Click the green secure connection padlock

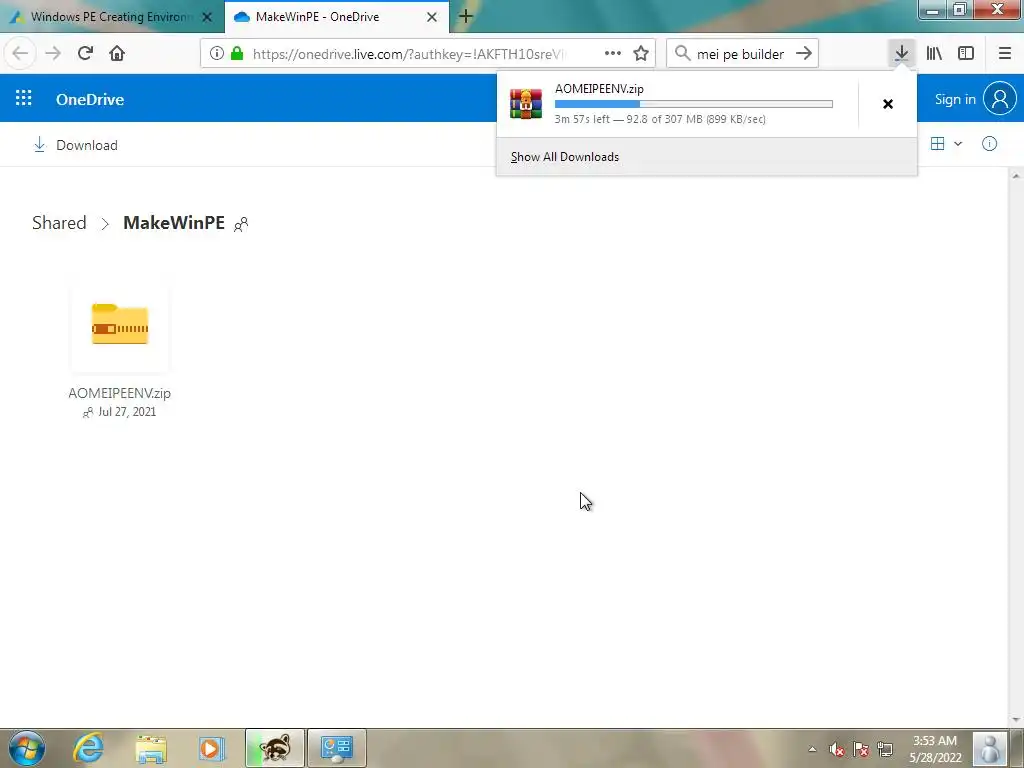click(237, 54)
